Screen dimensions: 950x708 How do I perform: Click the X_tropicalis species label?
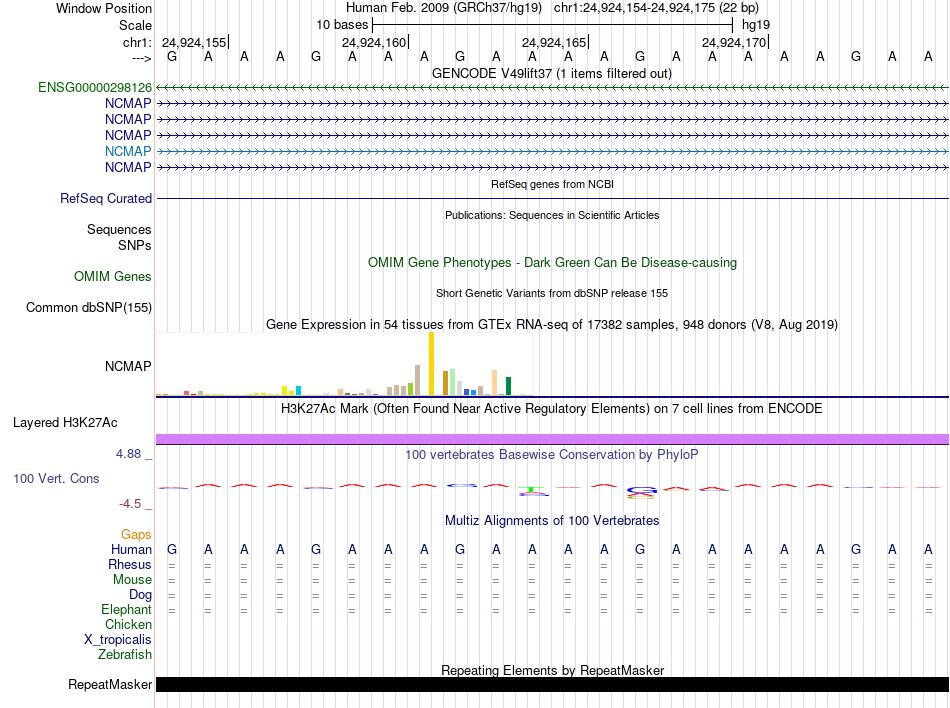pyautogui.click(x=118, y=640)
